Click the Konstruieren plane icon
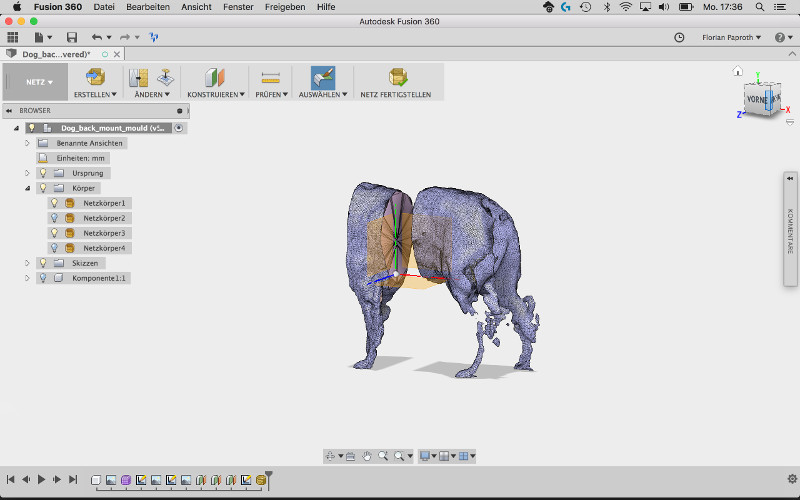This screenshot has width=800, height=500. tap(215, 77)
